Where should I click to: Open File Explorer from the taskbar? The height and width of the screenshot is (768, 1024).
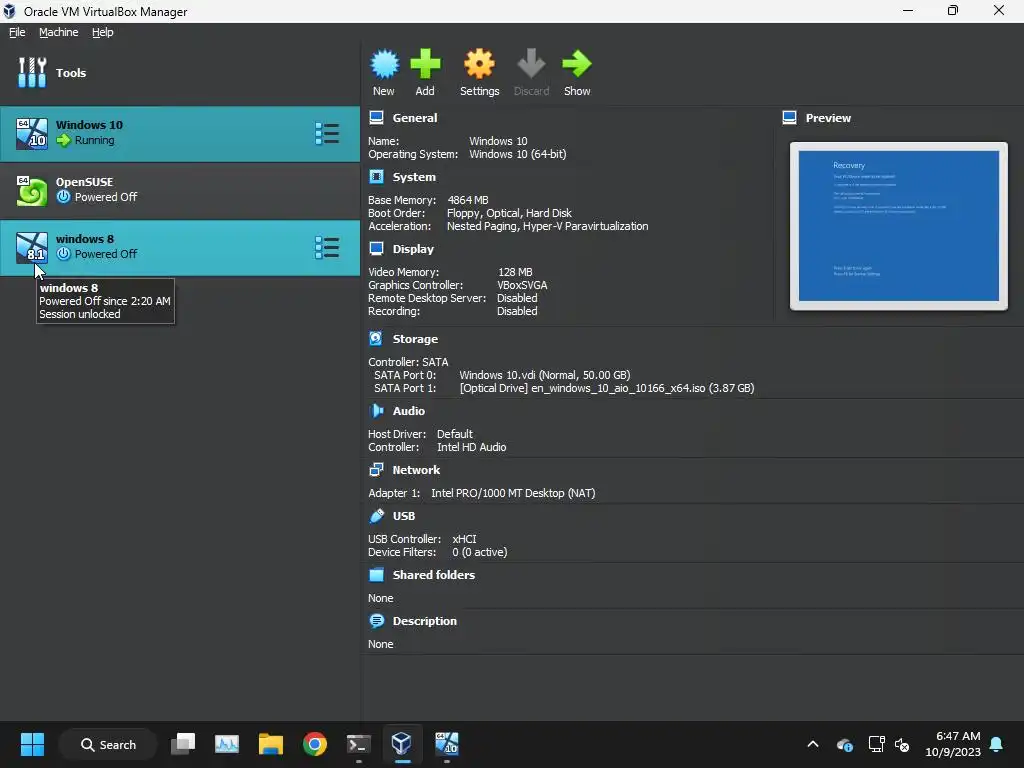click(x=270, y=744)
